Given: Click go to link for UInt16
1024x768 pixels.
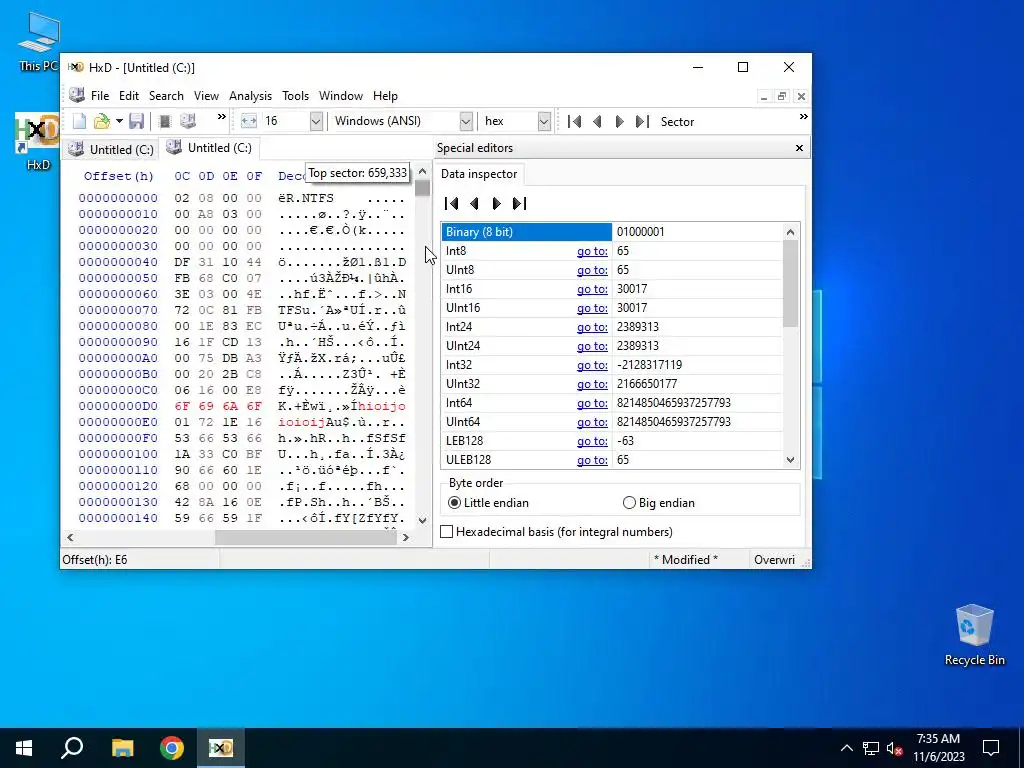Looking at the screenshot, I should (592, 308).
